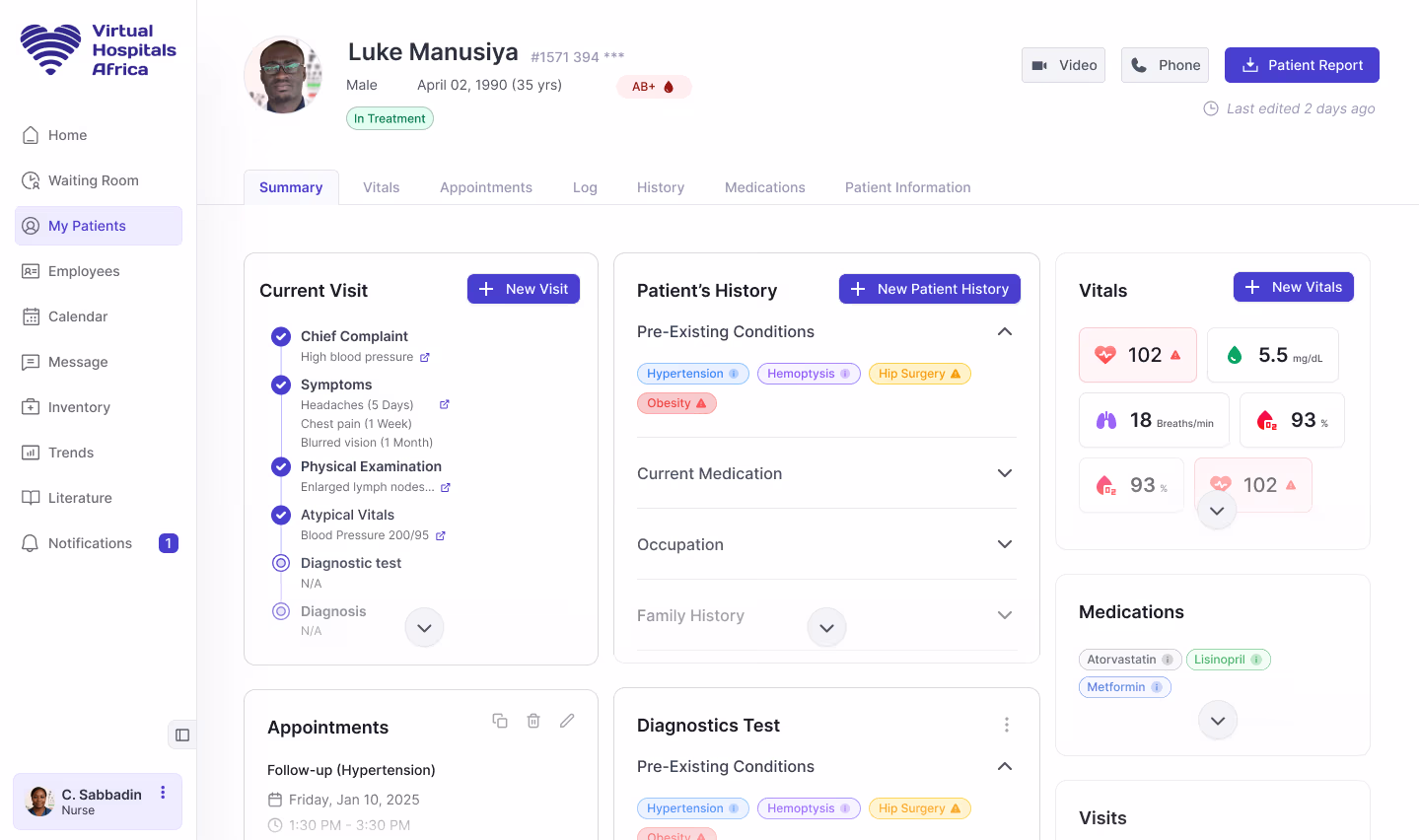Start a new visit with New Visit
The height and width of the screenshot is (840, 1420).
pos(524,289)
